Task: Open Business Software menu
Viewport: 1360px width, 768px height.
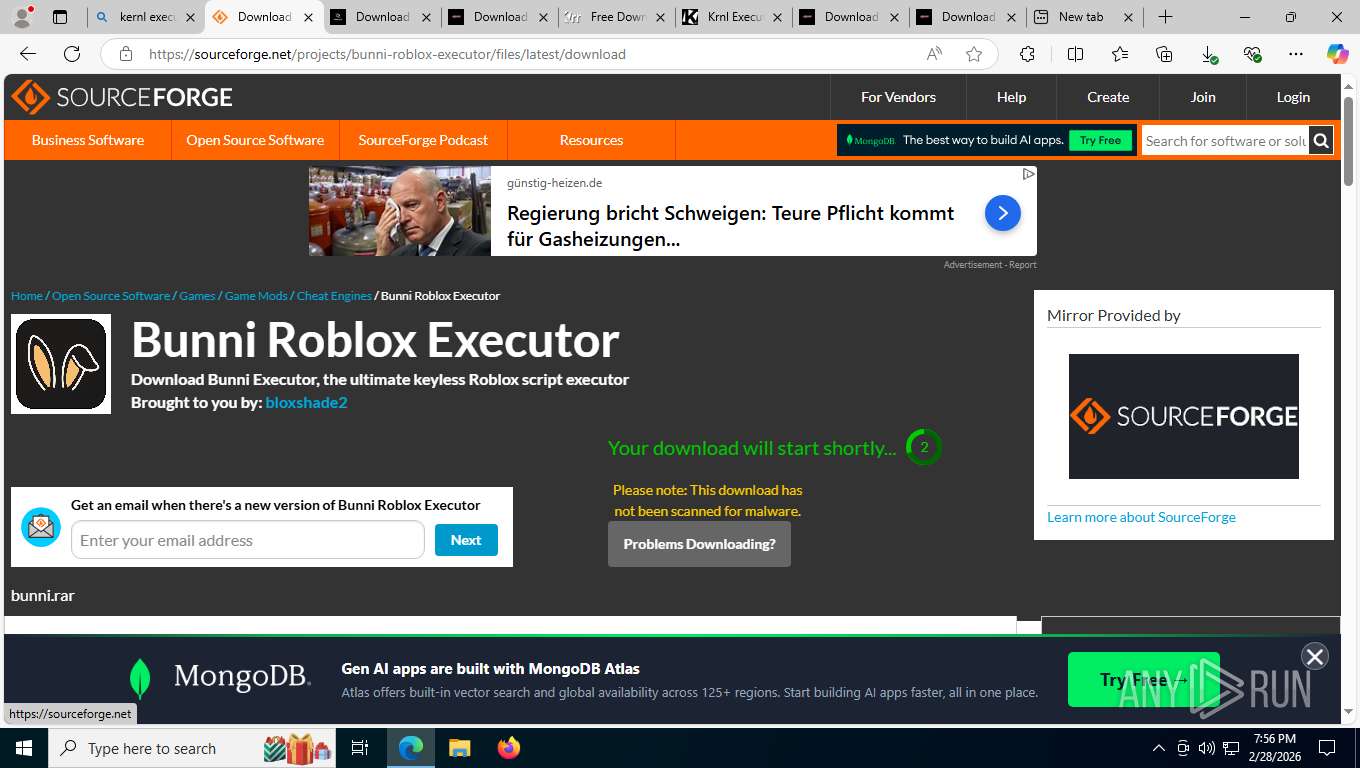Action: (88, 140)
